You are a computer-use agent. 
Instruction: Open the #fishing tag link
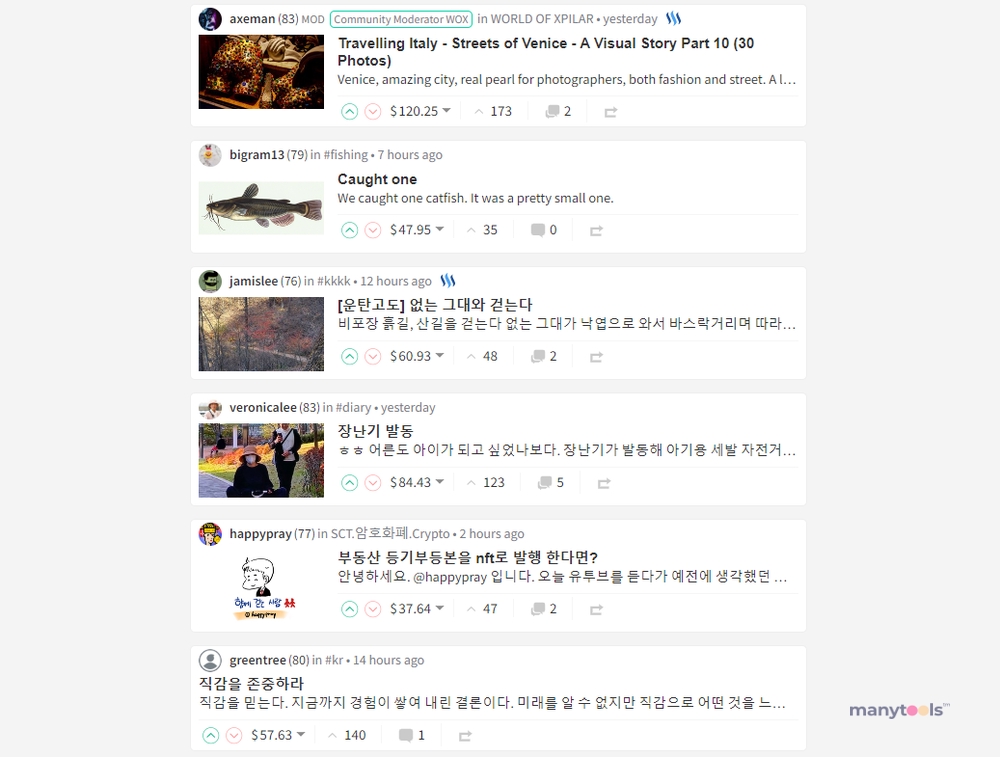[346, 155]
